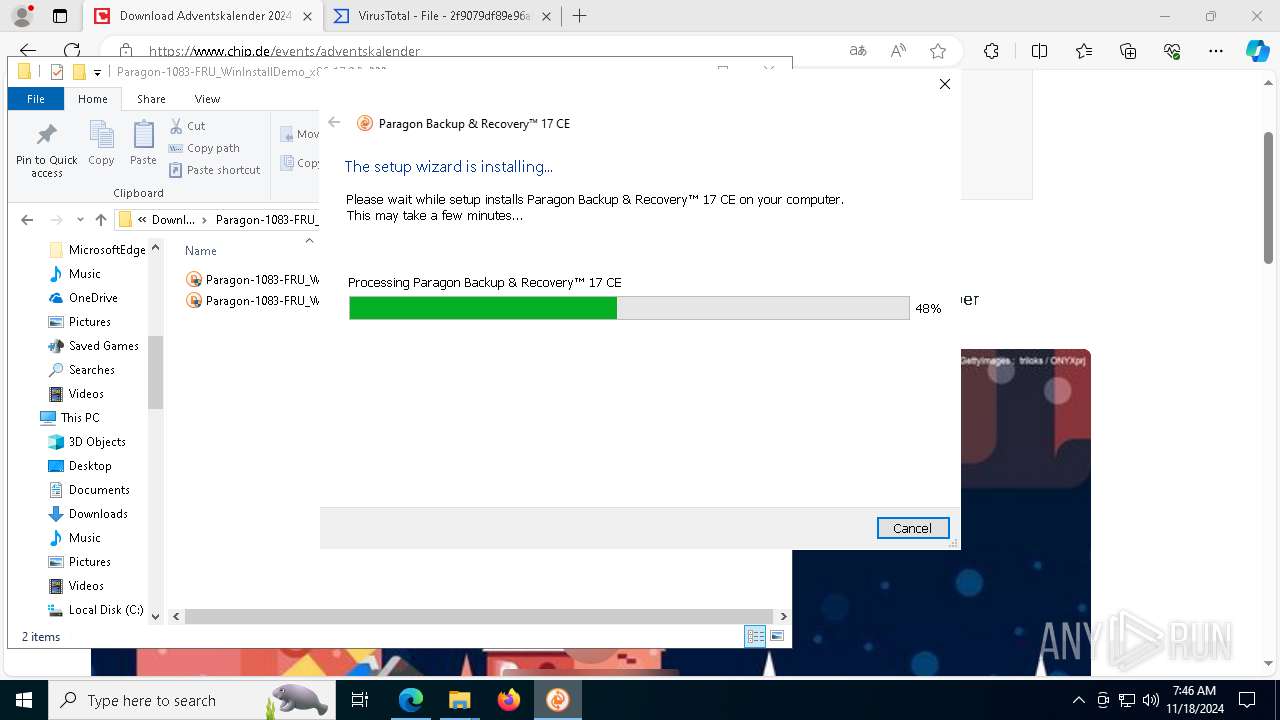Viewport: 1280px width, 720px height.
Task: Open Browser essentials in Edge
Action: 1172,51
